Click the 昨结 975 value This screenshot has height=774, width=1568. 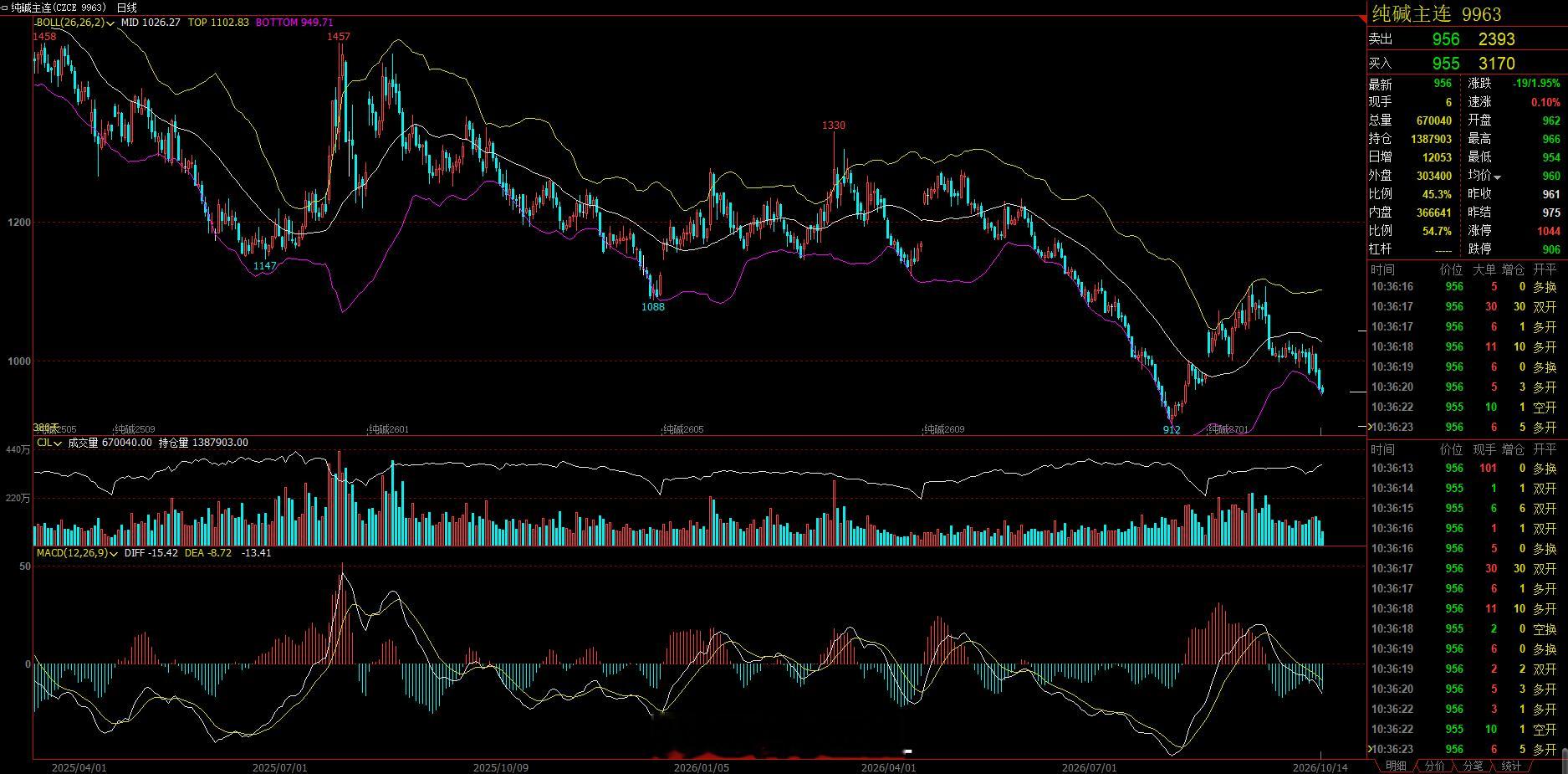click(x=1551, y=213)
